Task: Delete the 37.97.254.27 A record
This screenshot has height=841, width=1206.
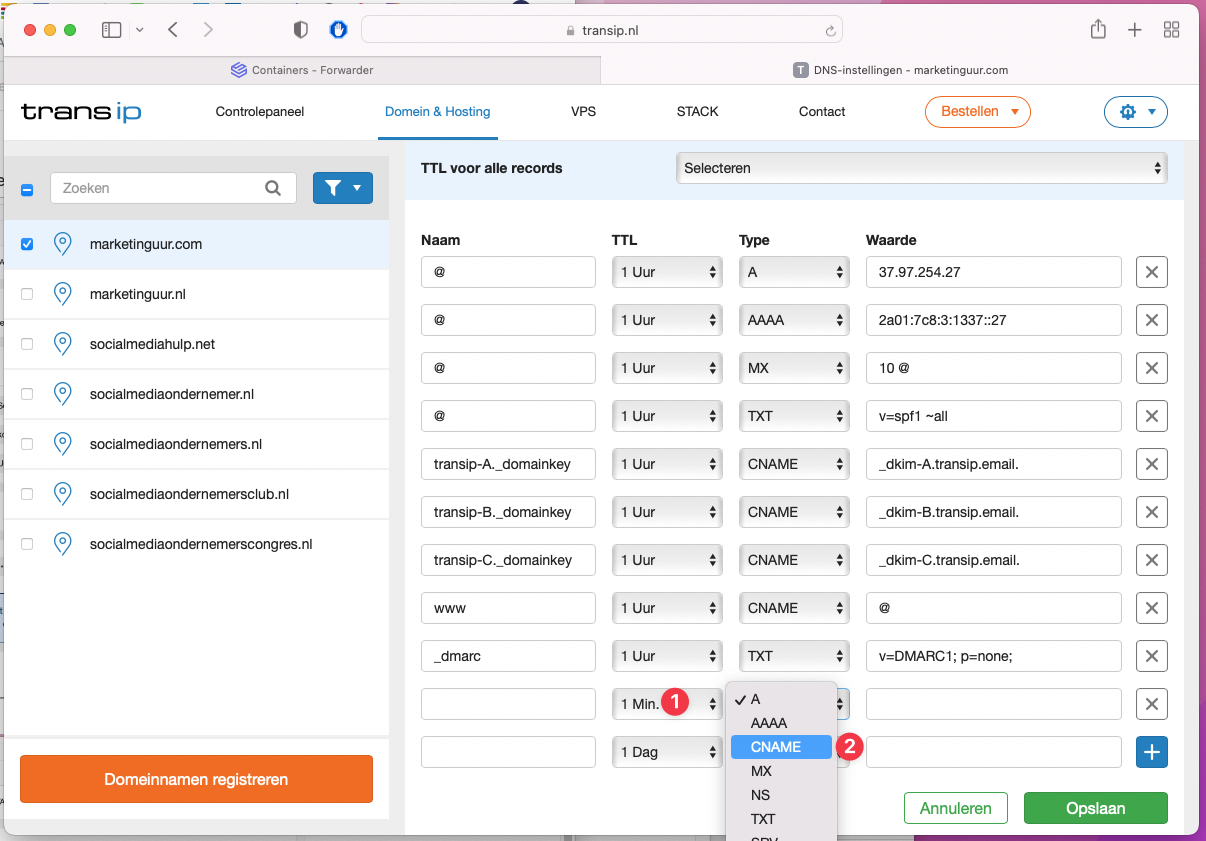Action: pos(1151,272)
